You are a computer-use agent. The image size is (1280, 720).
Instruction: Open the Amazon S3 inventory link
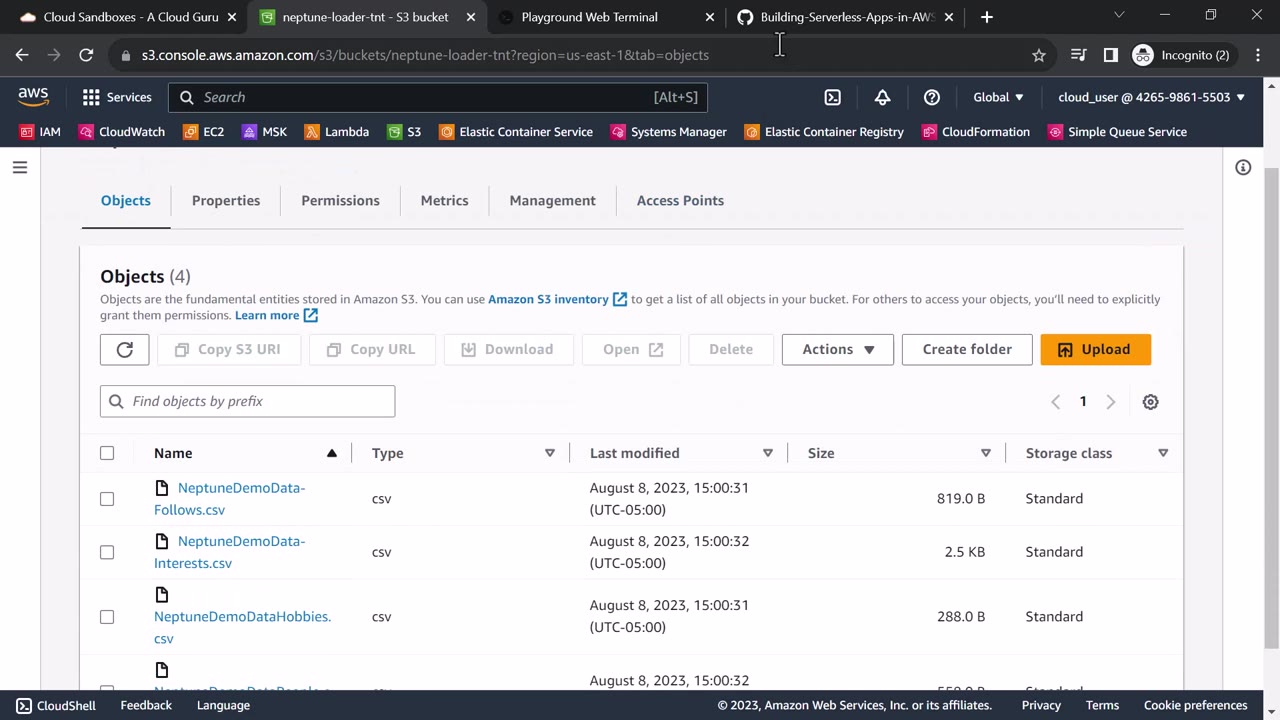pyautogui.click(x=557, y=299)
